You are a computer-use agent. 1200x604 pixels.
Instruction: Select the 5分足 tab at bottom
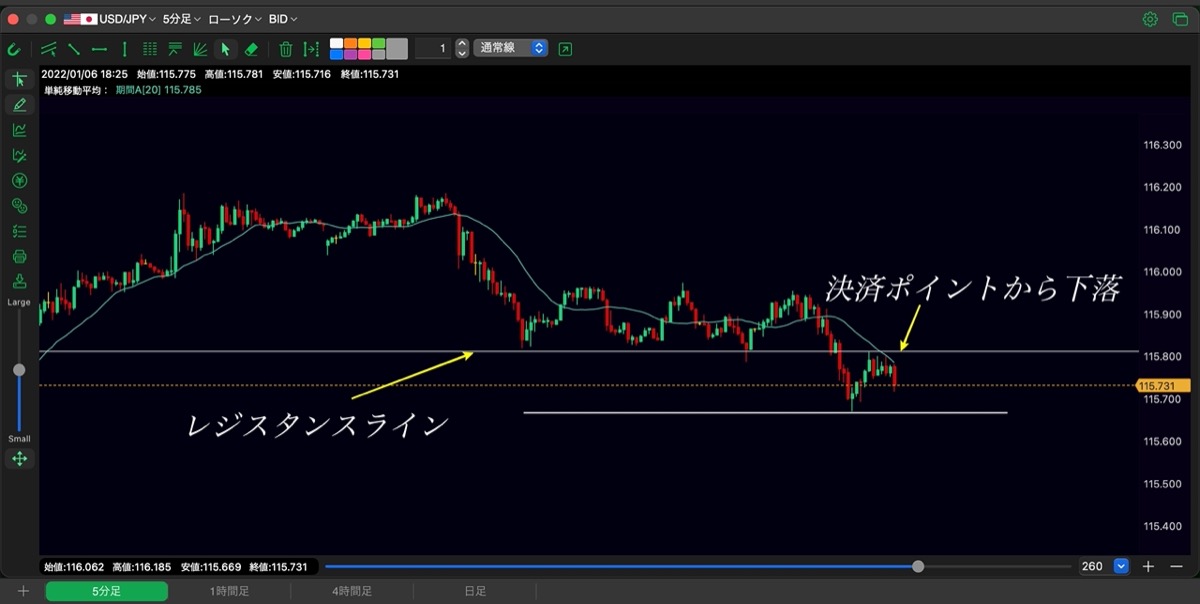point(107,592)
